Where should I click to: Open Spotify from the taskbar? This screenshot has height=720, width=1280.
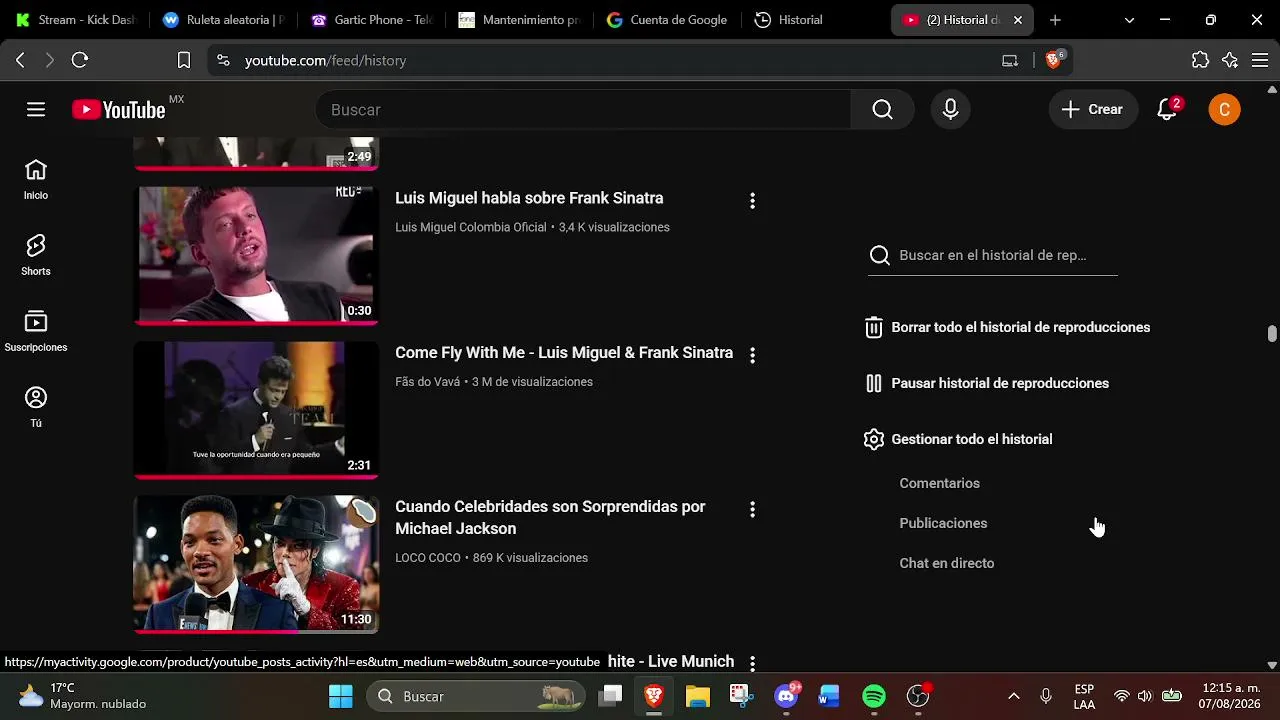point(874,696)
